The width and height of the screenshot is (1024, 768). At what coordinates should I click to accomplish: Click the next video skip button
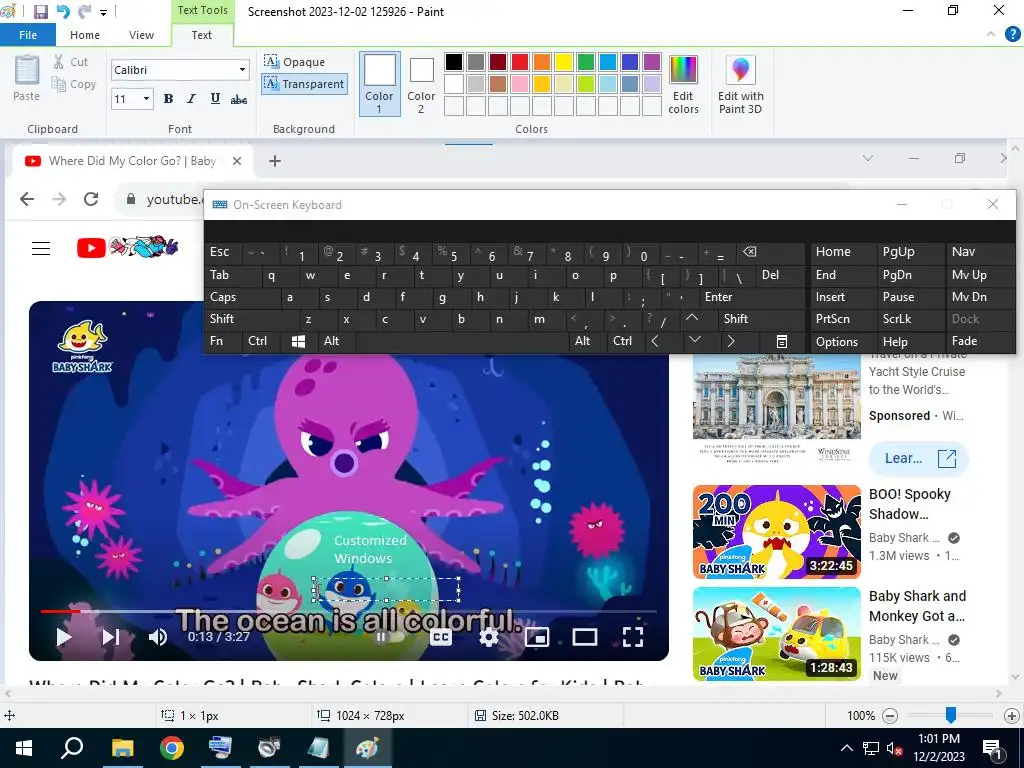(x=111, y=637)
